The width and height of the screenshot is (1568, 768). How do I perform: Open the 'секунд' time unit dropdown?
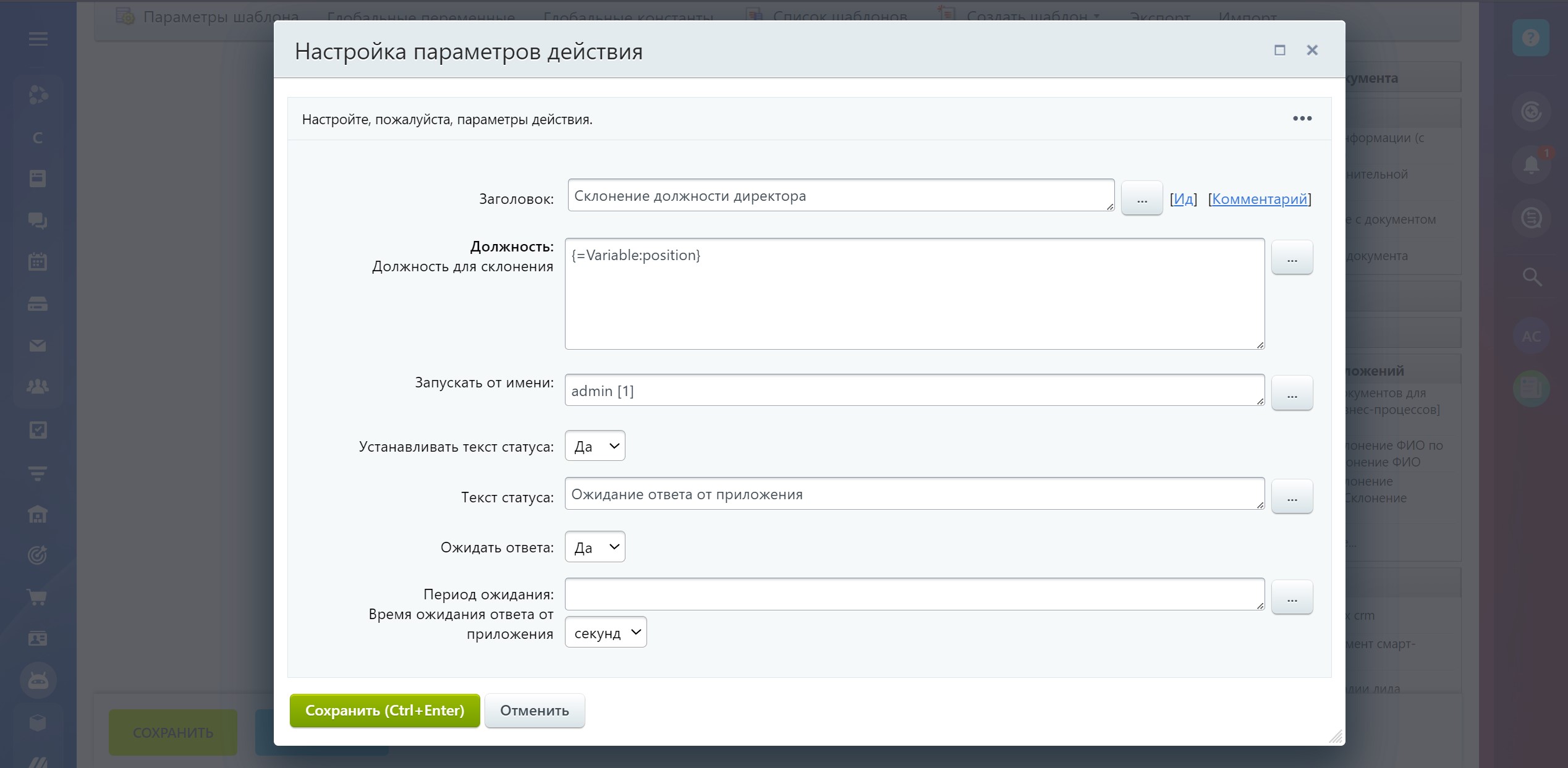click(x=605, y=633)
